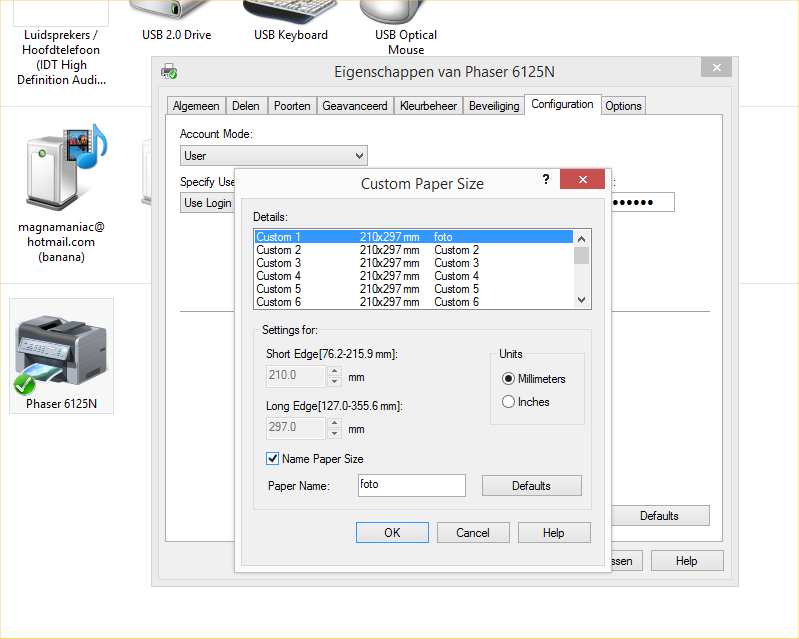Image resolution: width=799 pixels, height=639 pixels.
Task: Open the Options tab
Action: point(623,106)
